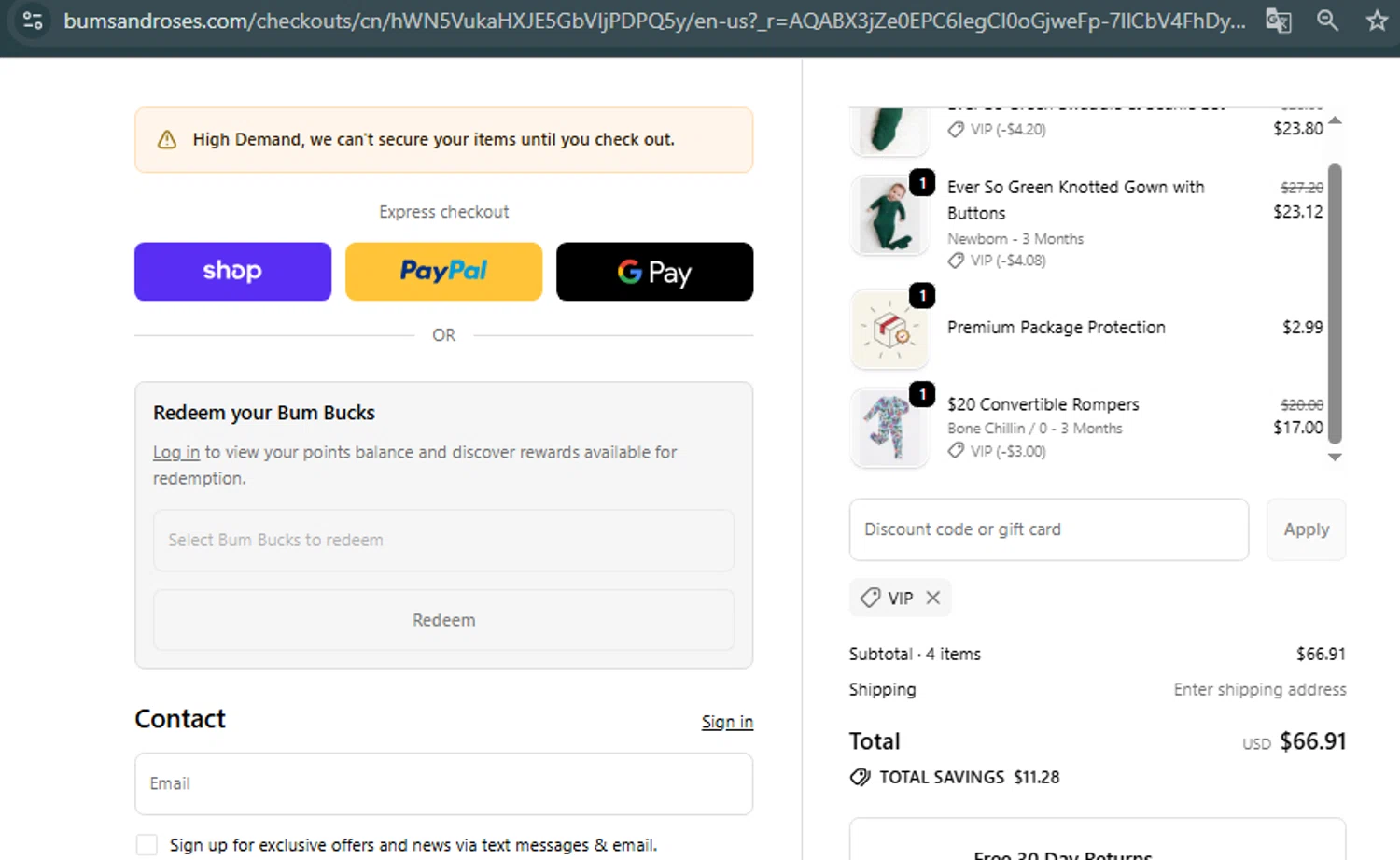Open Select Bum Bucks to redeem dropdown
The height and width of the screenshot is (860, 1400).
pos(443,541)
